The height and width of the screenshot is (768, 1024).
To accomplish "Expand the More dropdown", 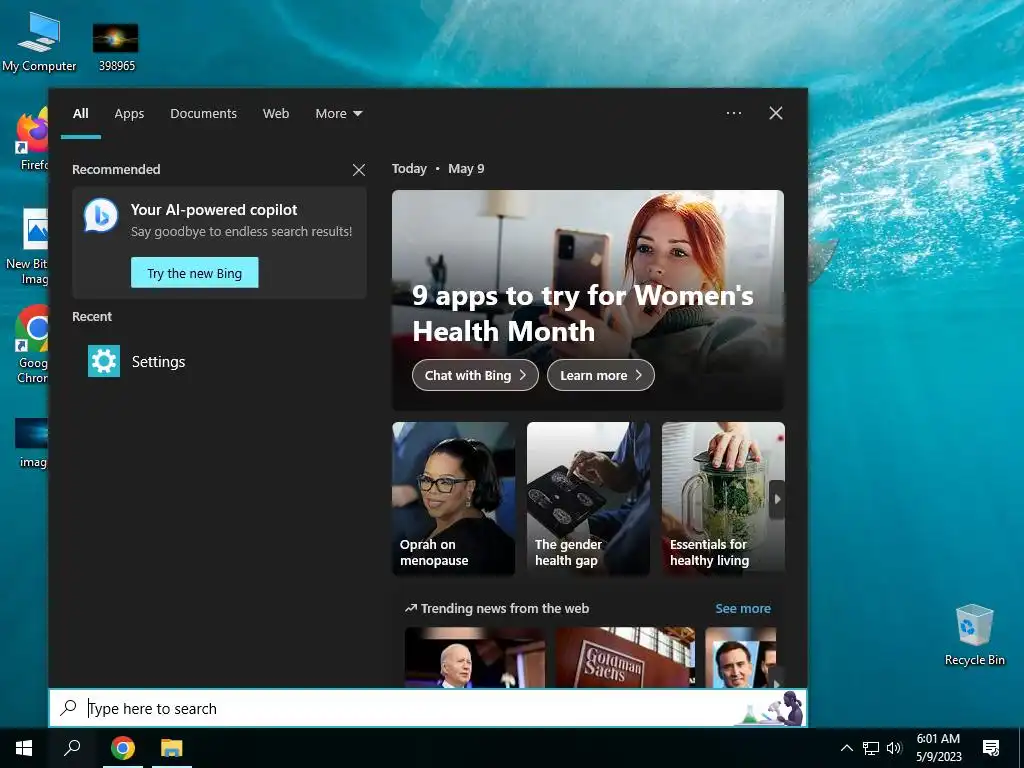I will pyautogui.click(x=338, y=114).
